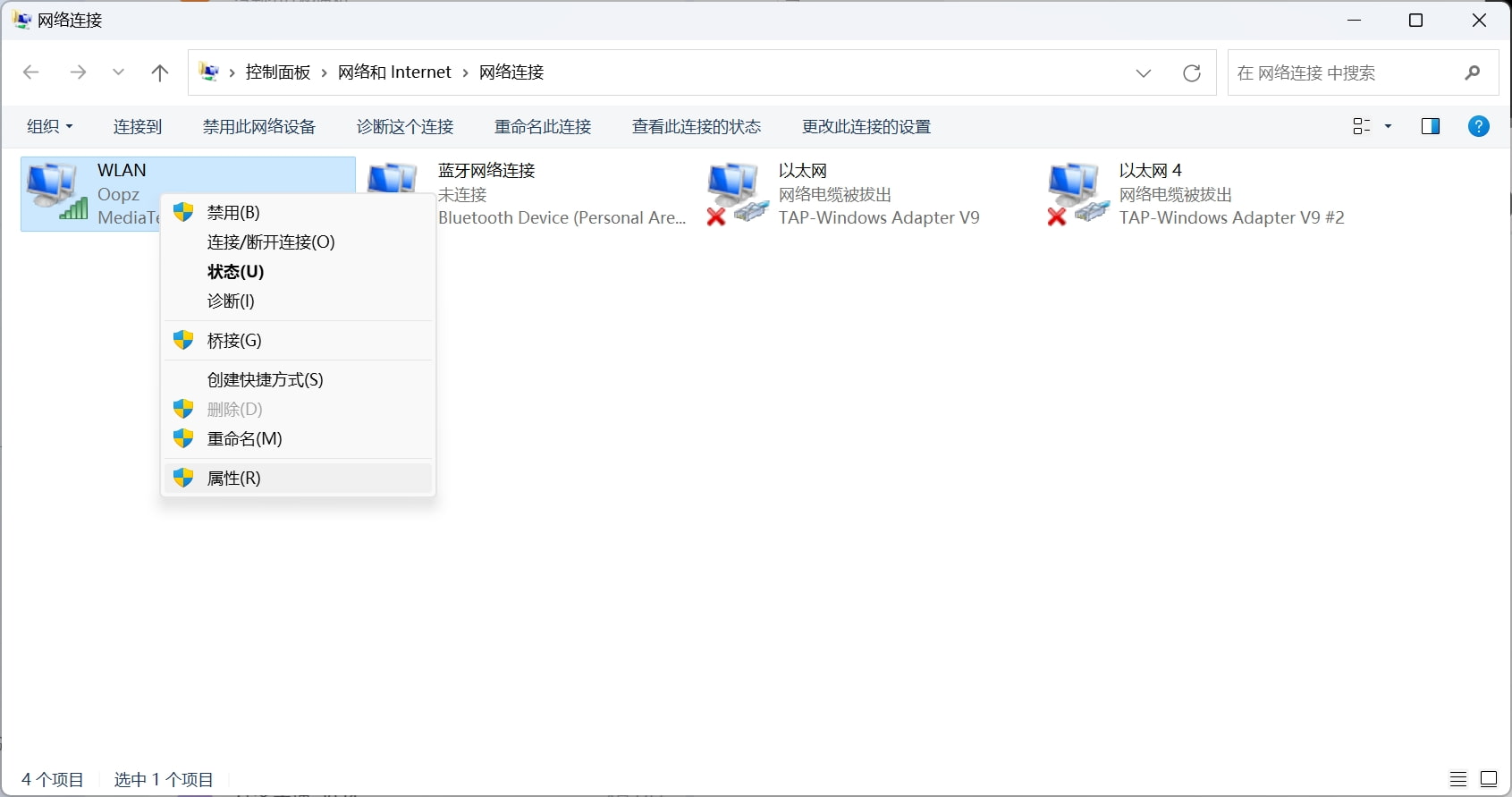The width and height of the screenshot is (1512, 797).
Task: Toggle the preview pane icon
Action: tap(1430, 126)
